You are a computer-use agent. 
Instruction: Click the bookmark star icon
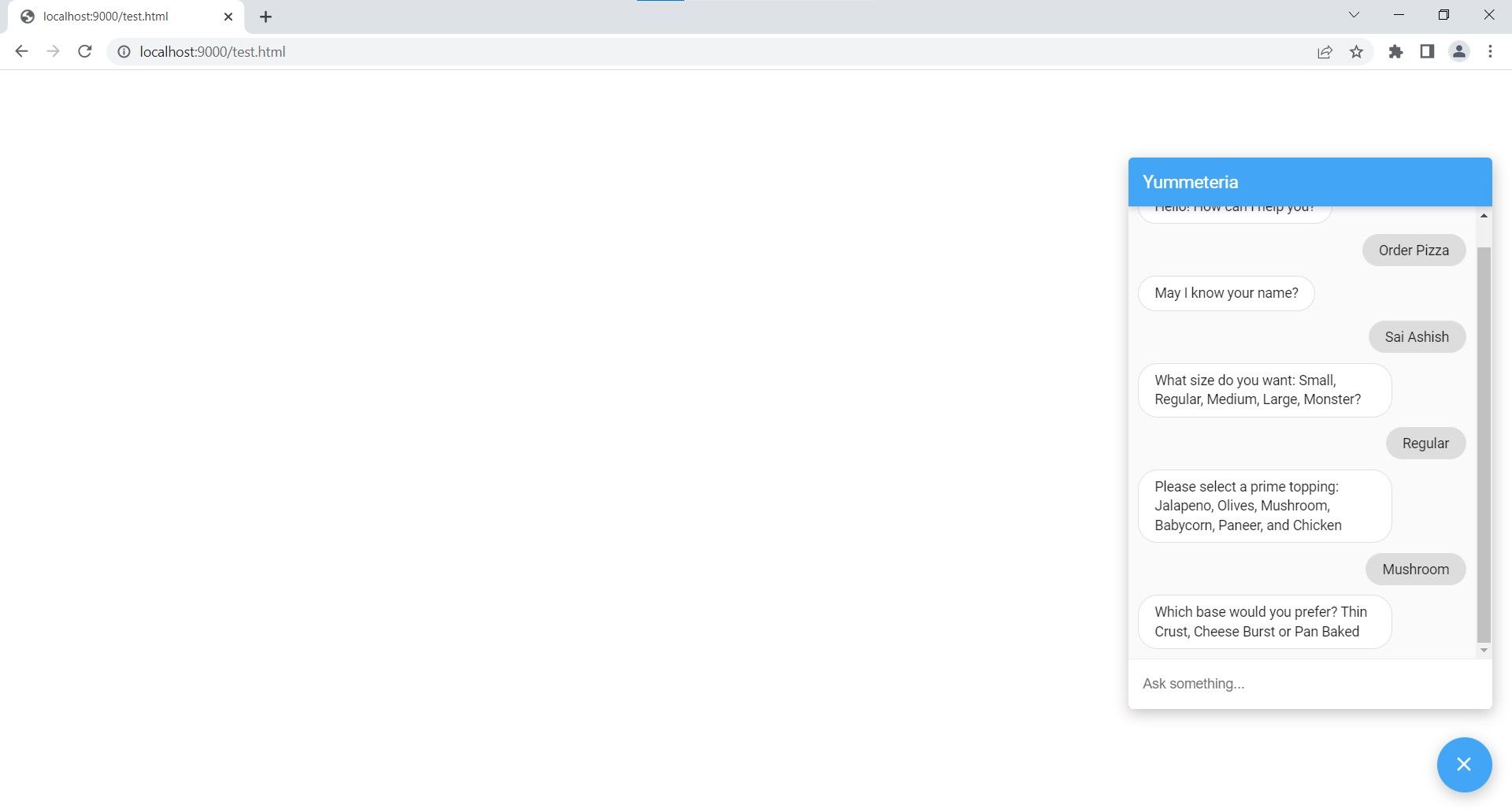point(1356,51)
